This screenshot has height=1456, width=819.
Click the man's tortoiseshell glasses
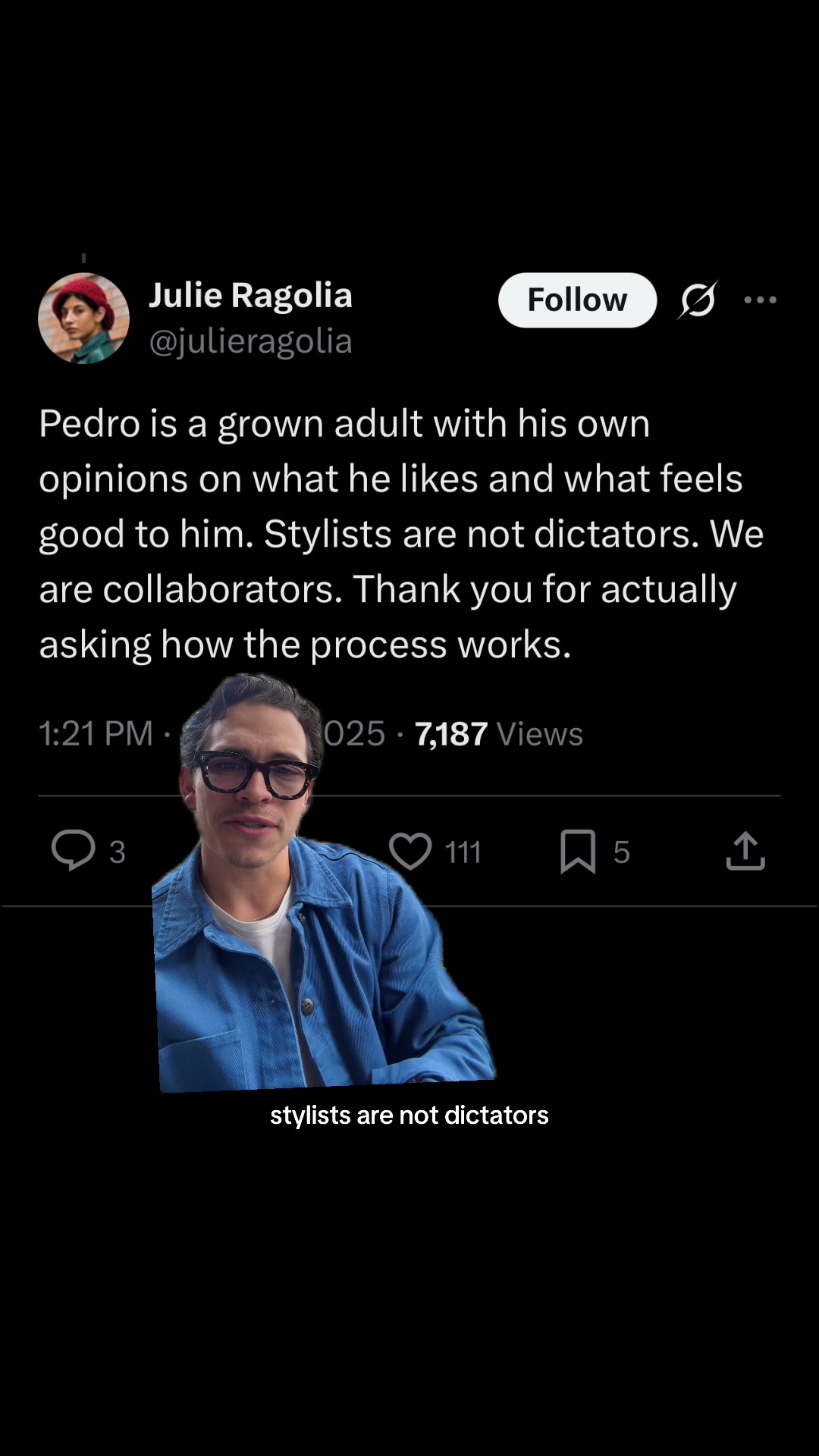tap(256, 773)
